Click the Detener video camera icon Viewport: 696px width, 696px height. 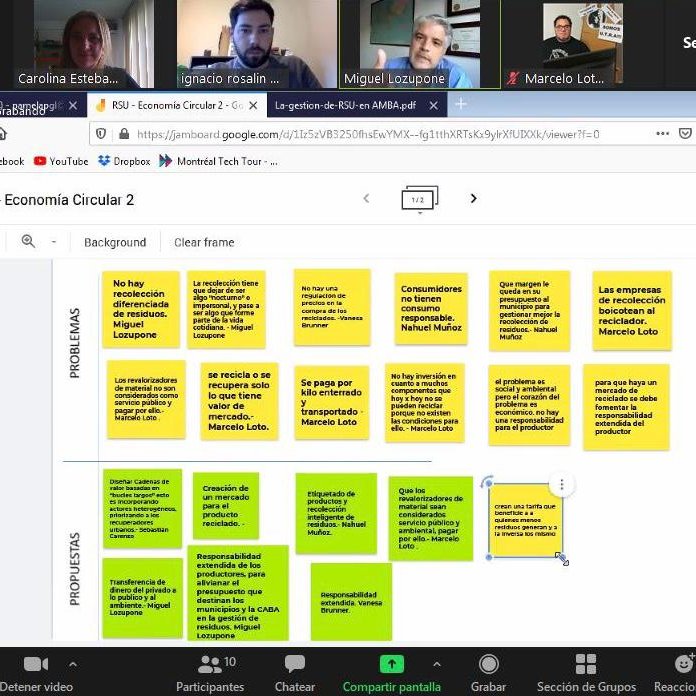[x=36, y=664]
